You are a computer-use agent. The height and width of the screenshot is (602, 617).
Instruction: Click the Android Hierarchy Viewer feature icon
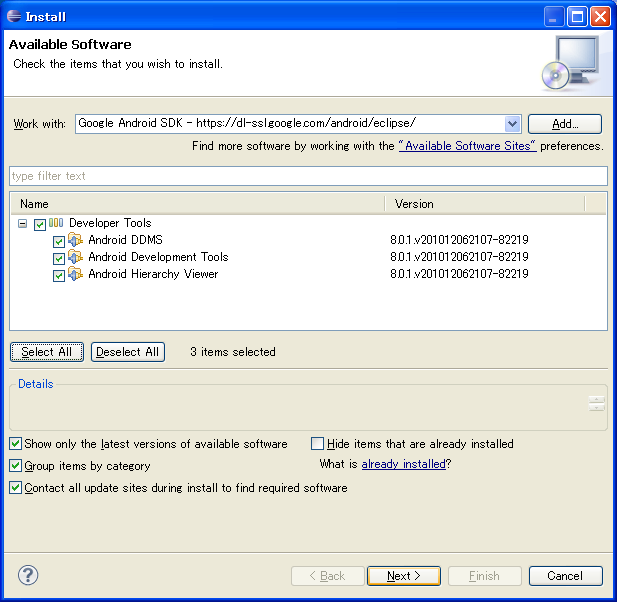click(75, 275)
